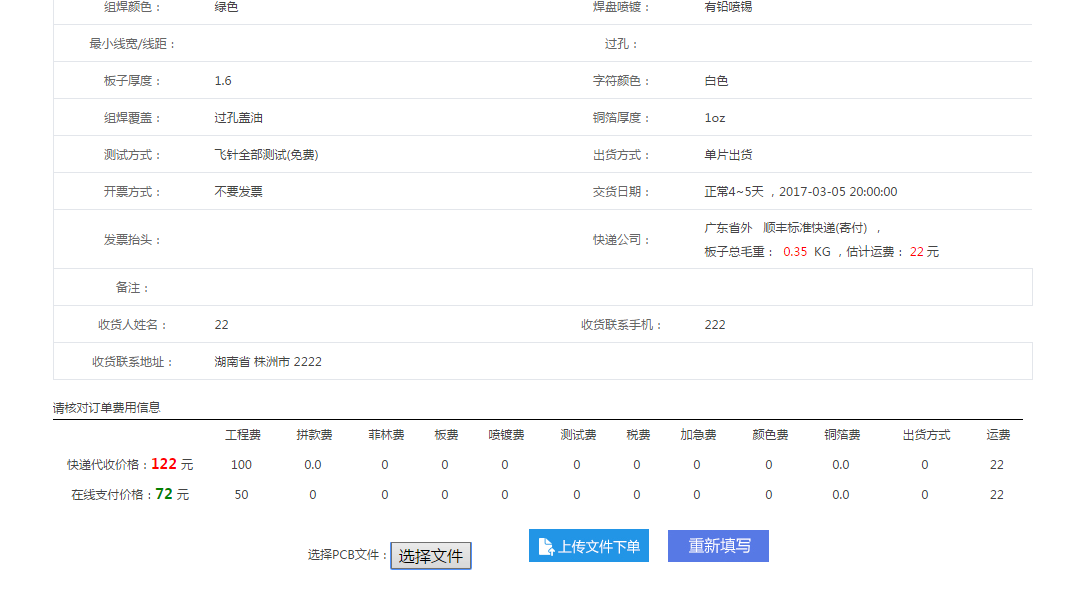1073x595 pixels.
Task: Select the green 72 元 online payment price
Action: pyautogui.click(x=171, y=494)
